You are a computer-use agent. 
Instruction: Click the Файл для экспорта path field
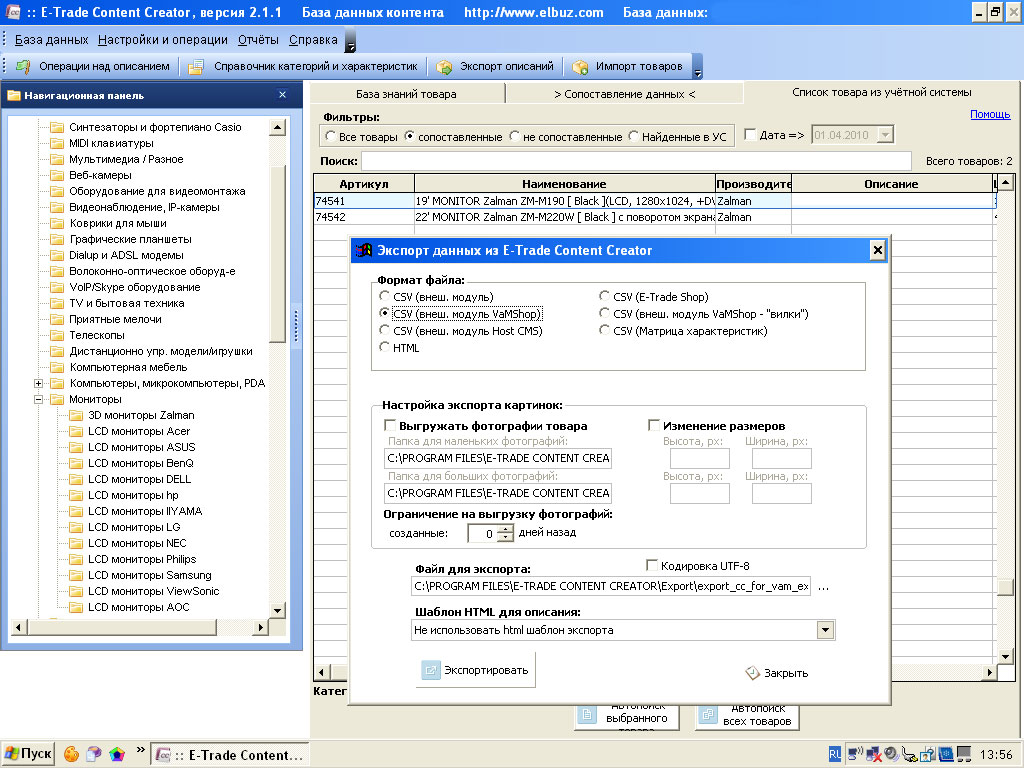[x=611, y=586]
